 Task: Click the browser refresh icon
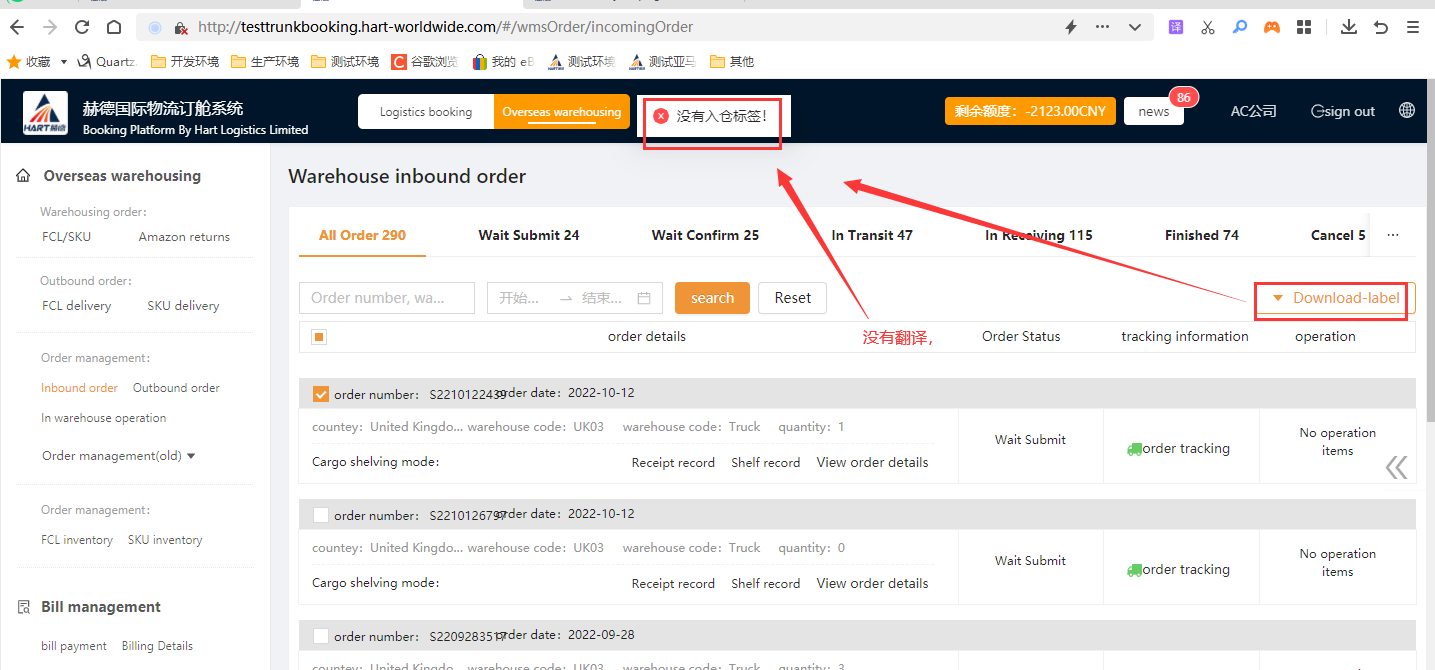[82, 27]
